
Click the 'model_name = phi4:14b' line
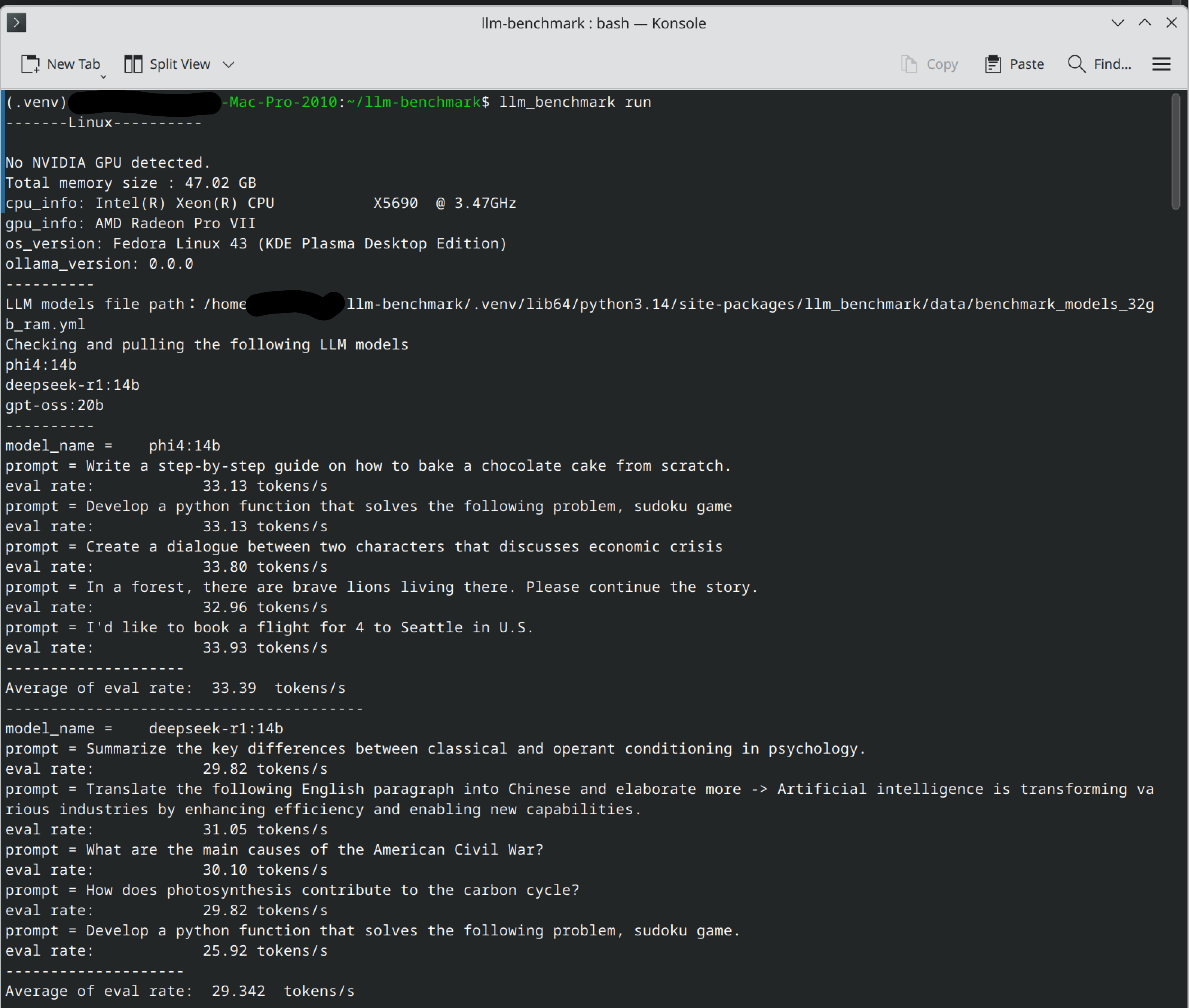coord(113,446)
